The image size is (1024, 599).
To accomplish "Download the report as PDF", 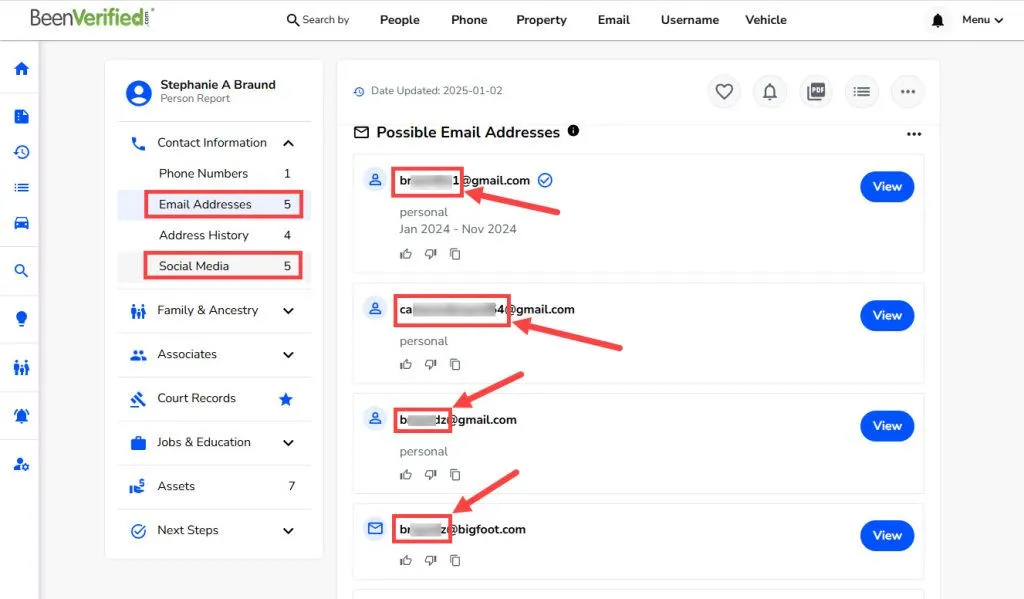I will pos(816,91).
